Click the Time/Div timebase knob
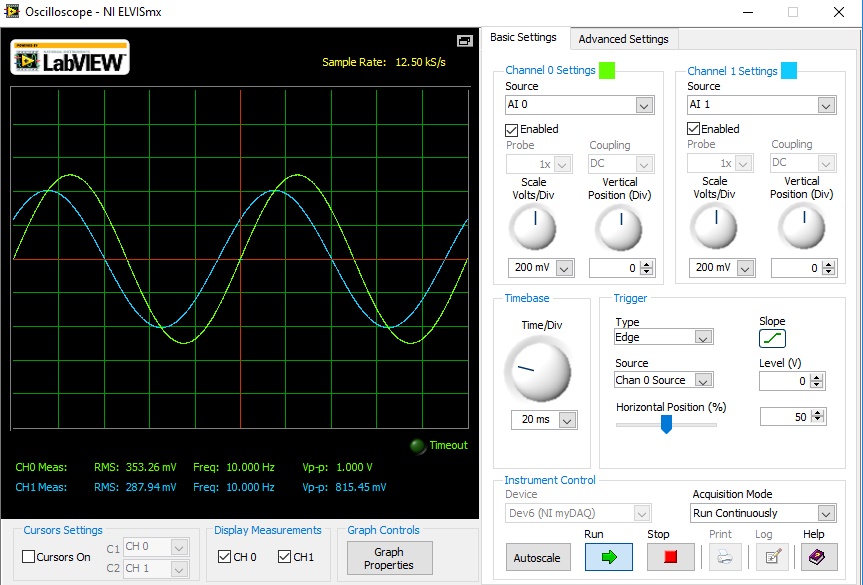Image resolution: width=863 pixels, height=585 pixels. click(x=536, y=371)
